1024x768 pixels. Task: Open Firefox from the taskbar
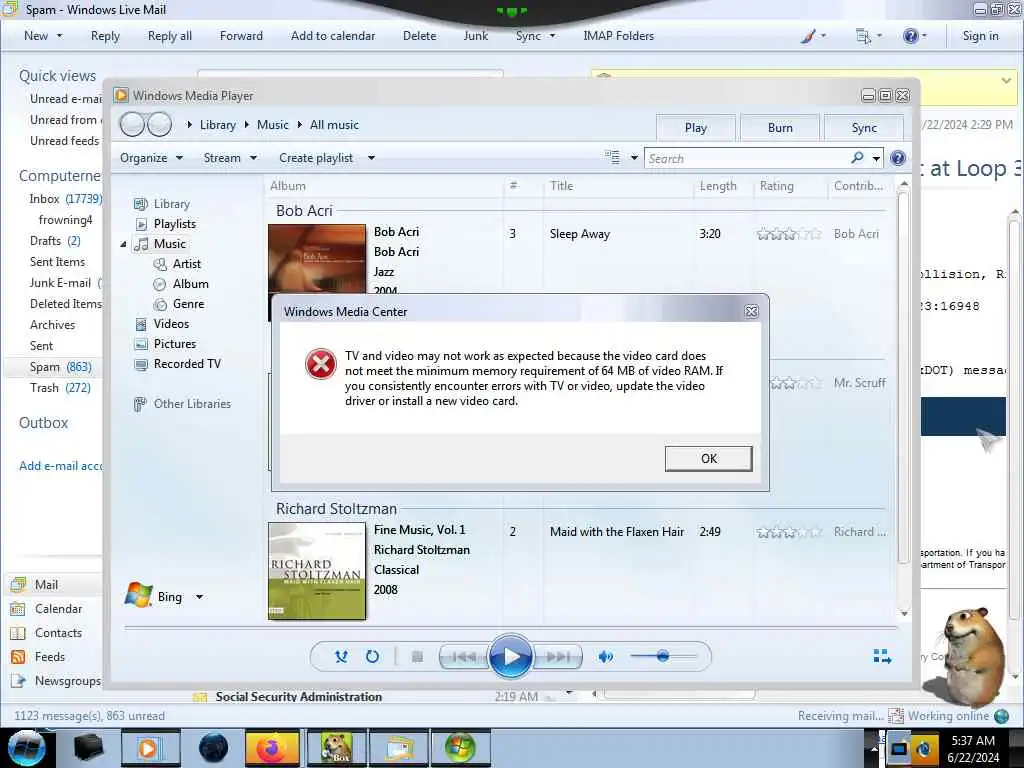pyautogui.click(x=272, y=748)
